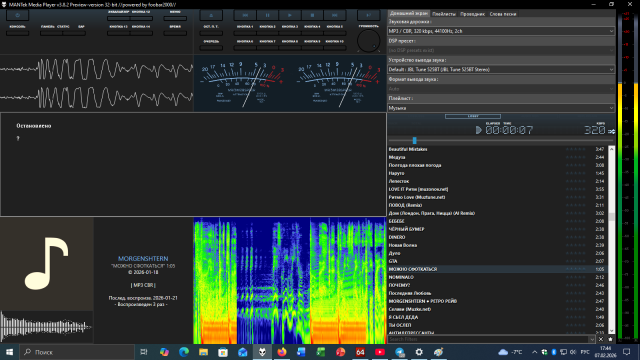
Task: Select the track ПОЧЕМУ?
Action: click(497, 285)
